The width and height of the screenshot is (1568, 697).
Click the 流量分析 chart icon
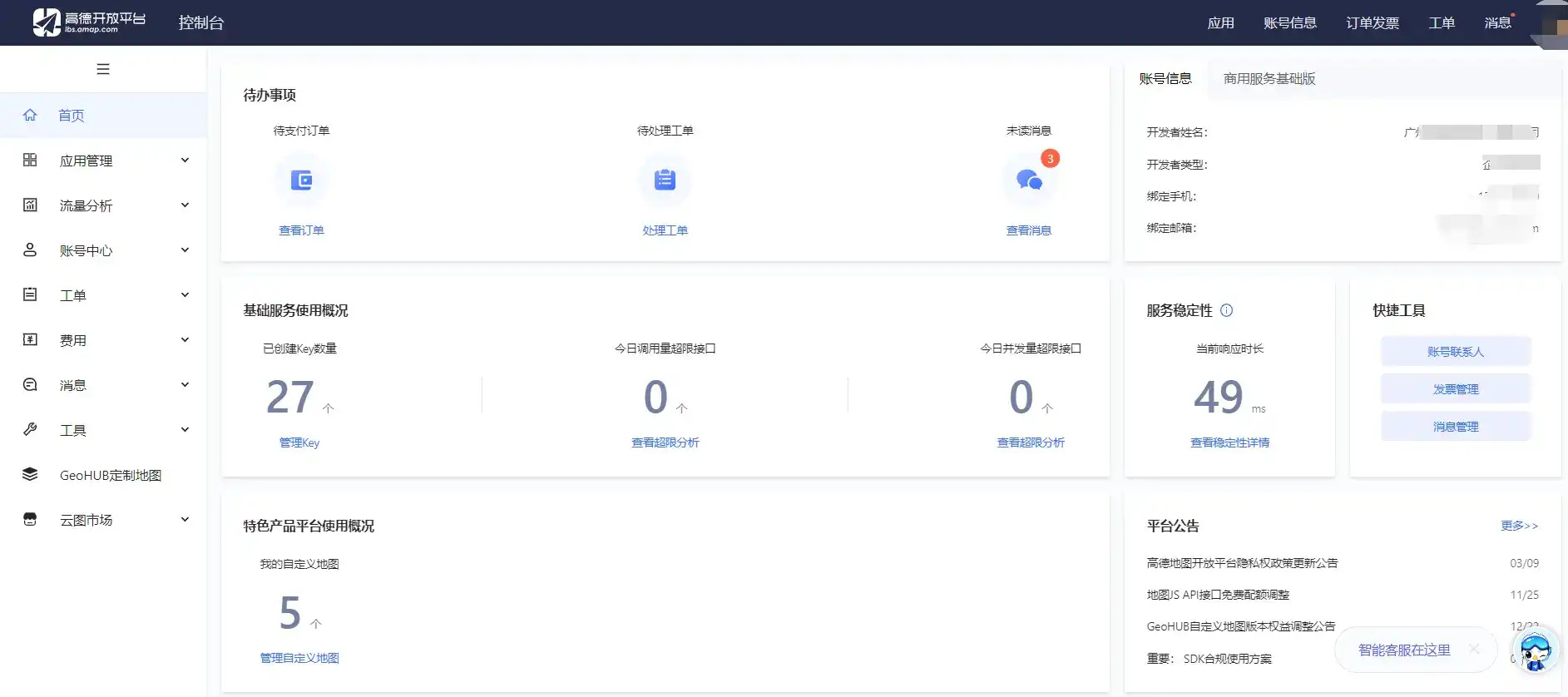(x=30, y=205)
